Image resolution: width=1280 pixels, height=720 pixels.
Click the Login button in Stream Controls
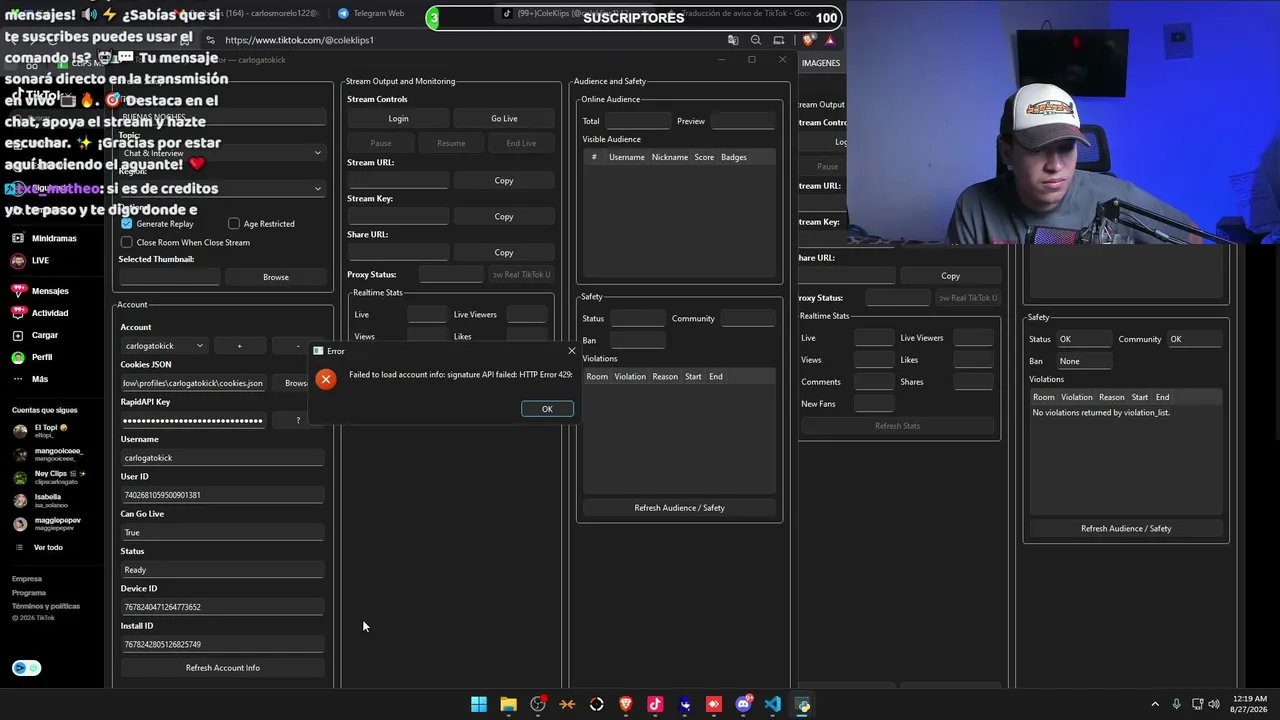click(398, 119)
